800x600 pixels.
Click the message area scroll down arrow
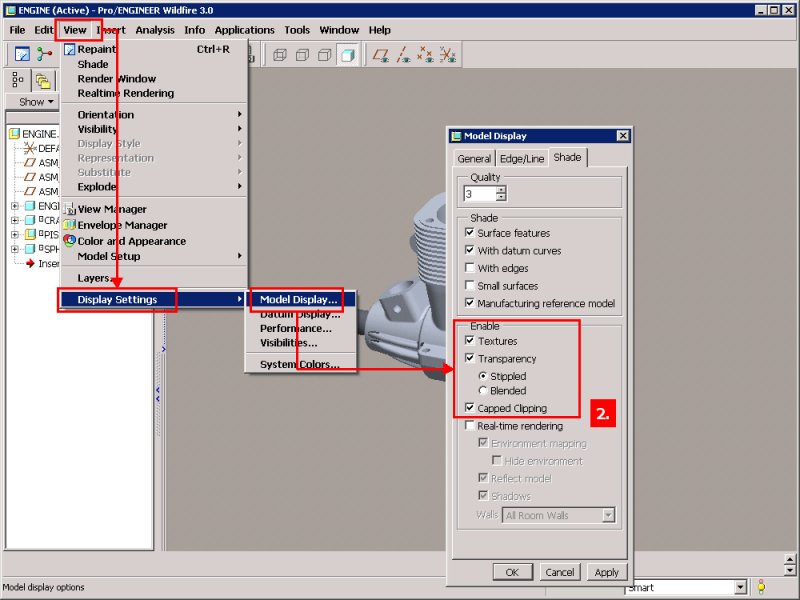tap(790, 570)
